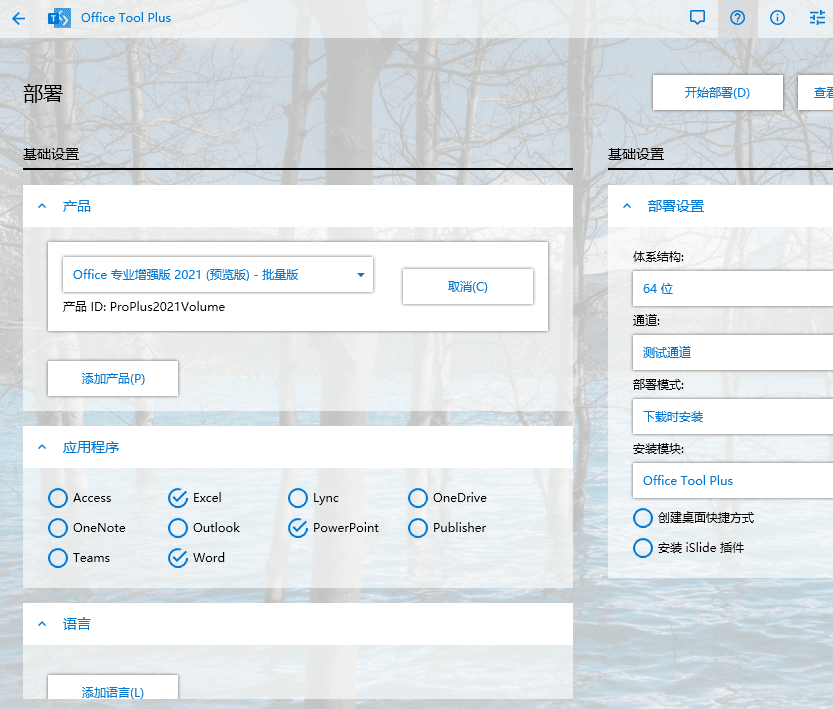Click the 取消(C) button
The image size is (833, 709).
tap(468, 287)
